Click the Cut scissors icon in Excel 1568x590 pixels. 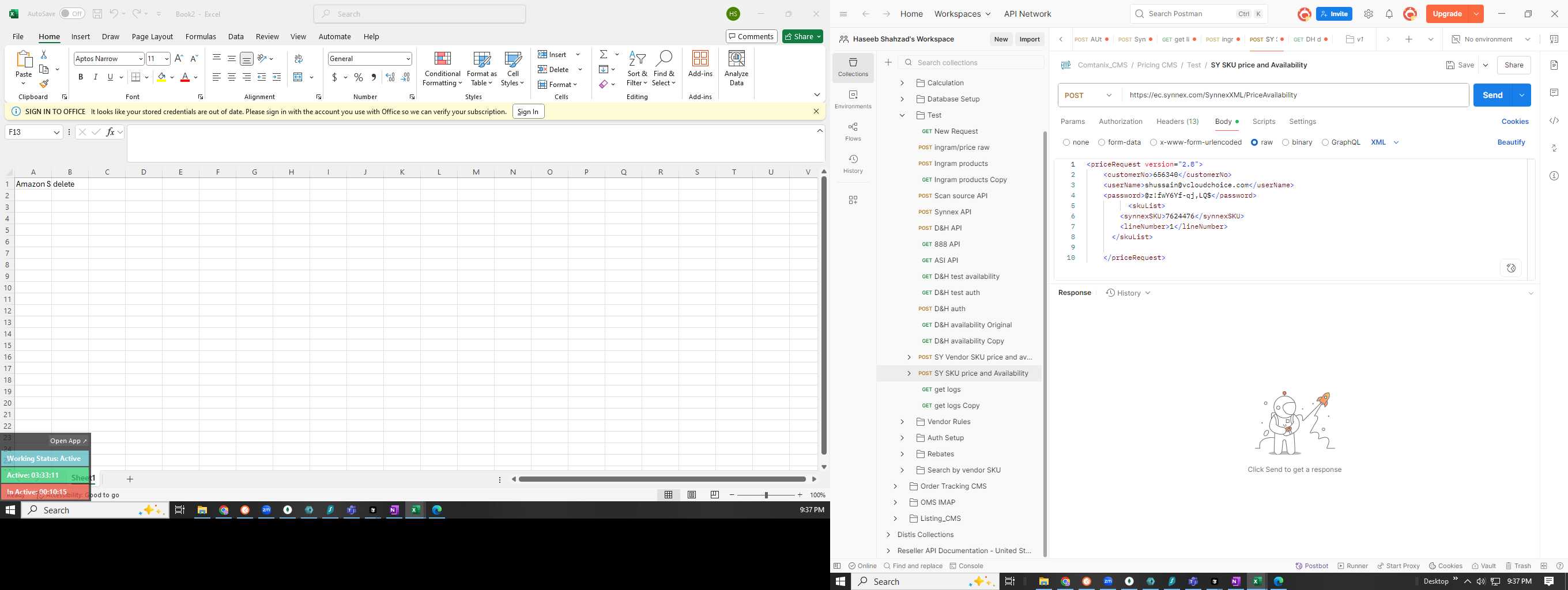click(44, 55)
